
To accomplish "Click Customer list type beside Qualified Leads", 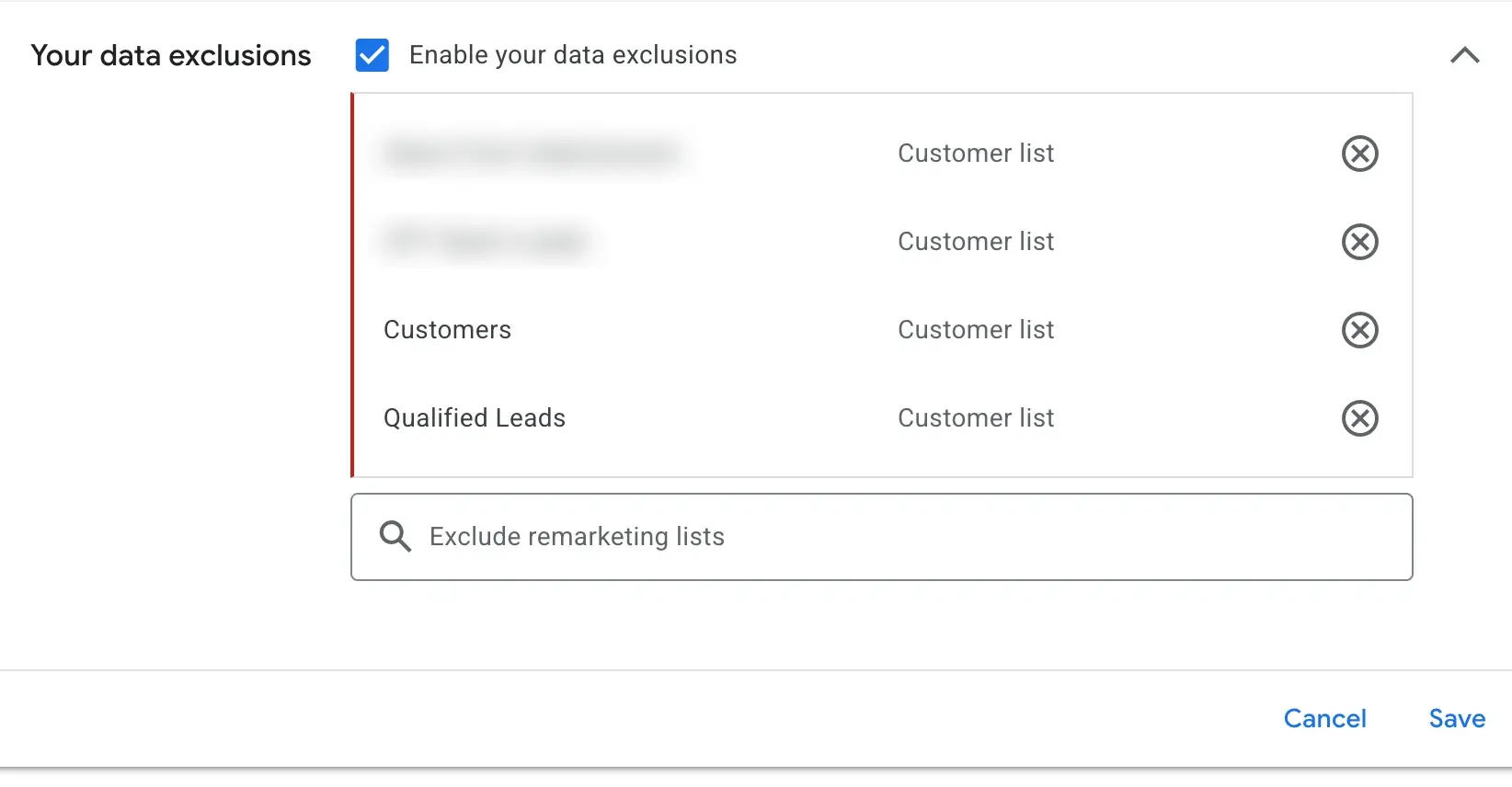I will 976,418.
